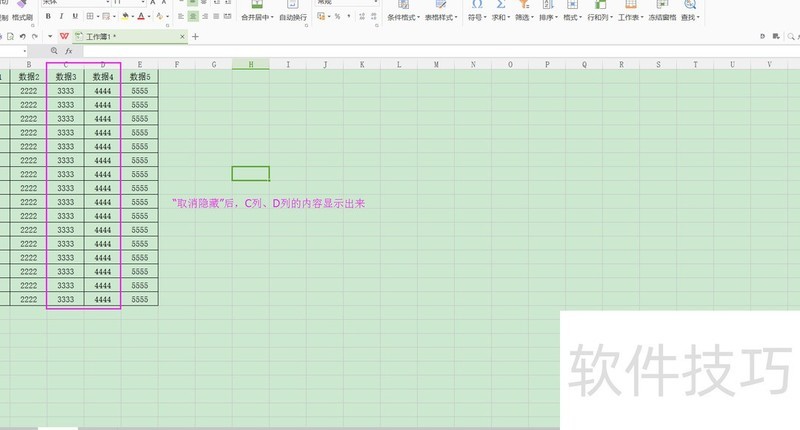Click the magnifier icon beside fx
Image resolution: width=800 pixels, height=430 pixels.
54,51
